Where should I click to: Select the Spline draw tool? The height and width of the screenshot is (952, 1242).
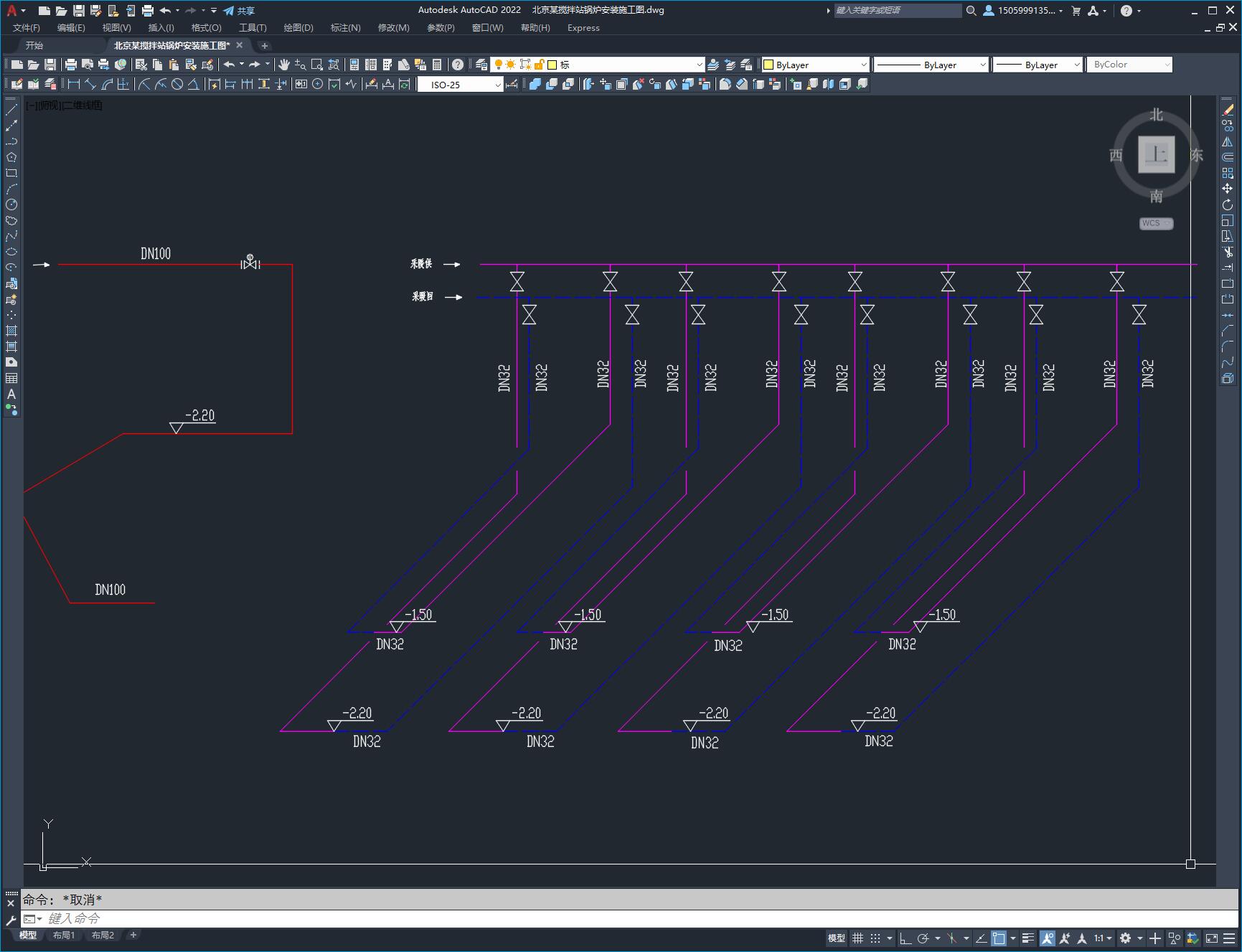(11, 236)
